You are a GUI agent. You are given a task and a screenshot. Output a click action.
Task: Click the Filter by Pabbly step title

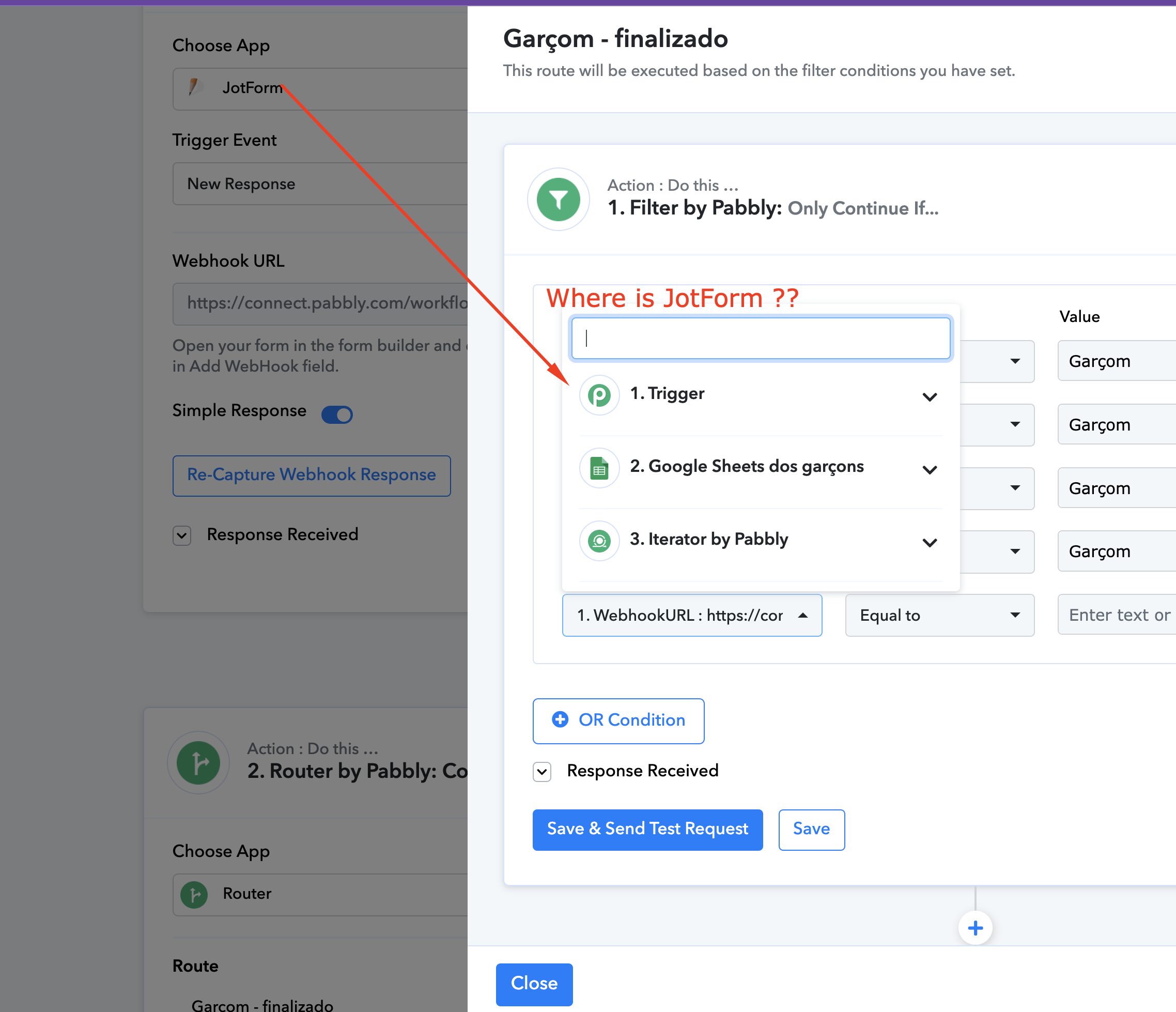tap(773, 208)
